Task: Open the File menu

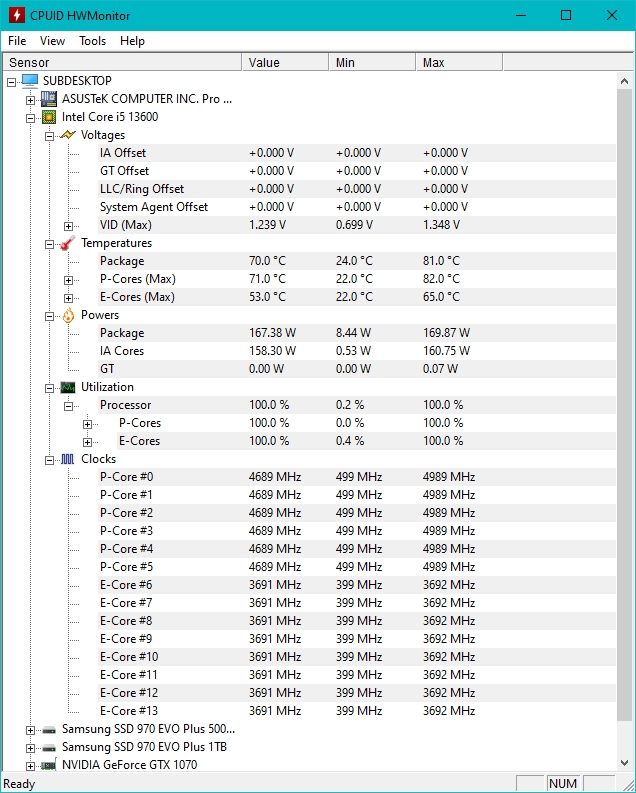Action: 17,41
